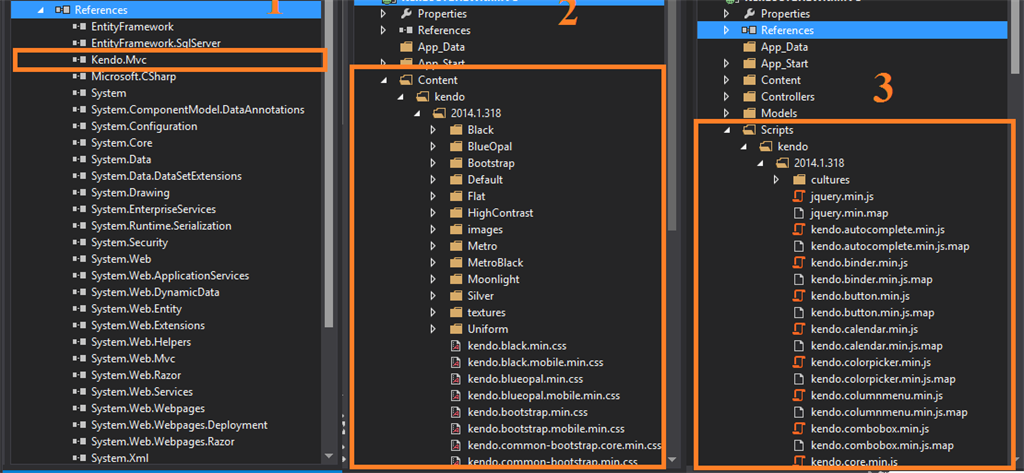Image resolution: width=1024 pixels, height=473 pixels.
Task: Click the System.Drawing reference icon
Action: click(x=80, y=193)
